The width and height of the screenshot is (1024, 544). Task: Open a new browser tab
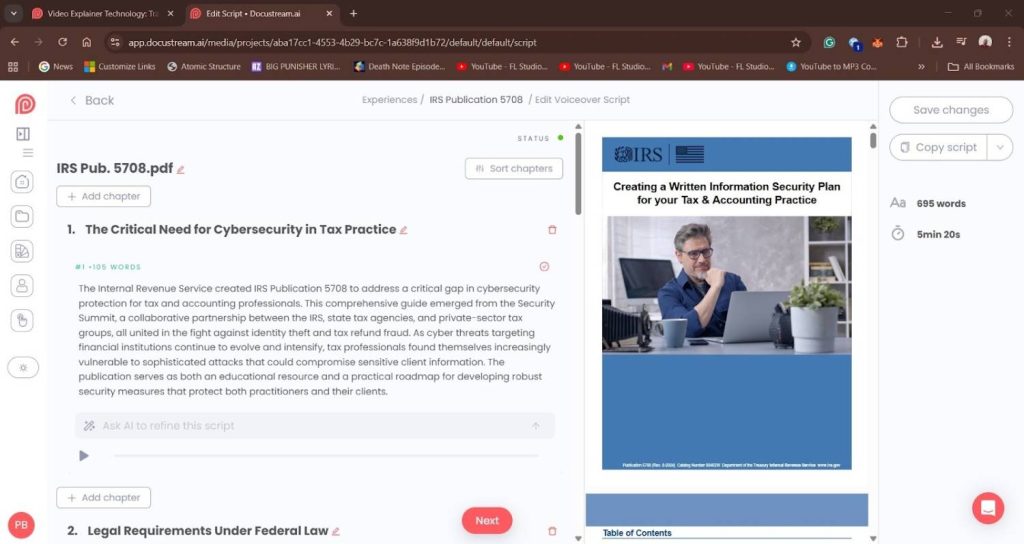point(353,13)
